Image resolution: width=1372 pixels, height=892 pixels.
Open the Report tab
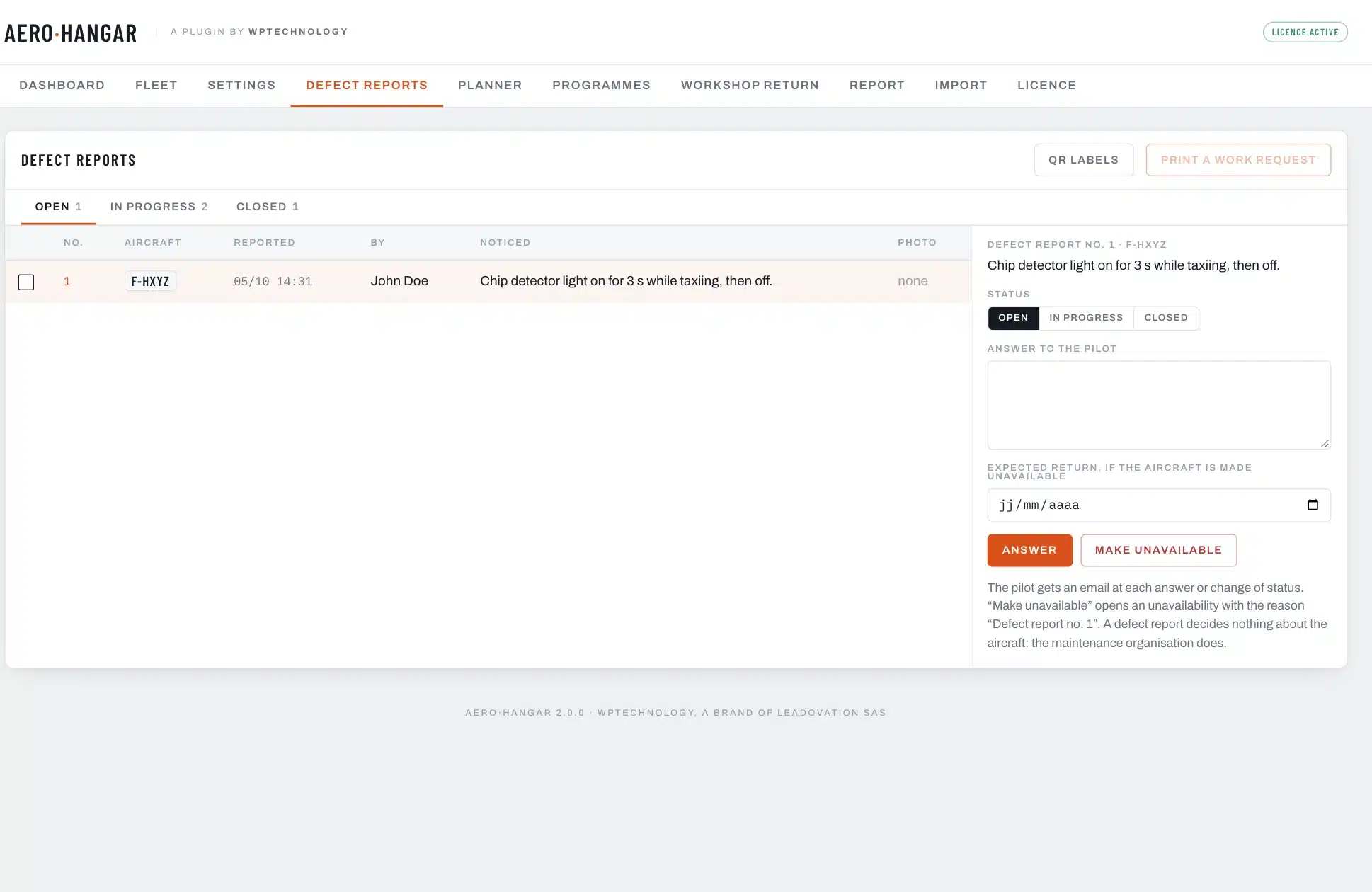click(x=876, y=85)
